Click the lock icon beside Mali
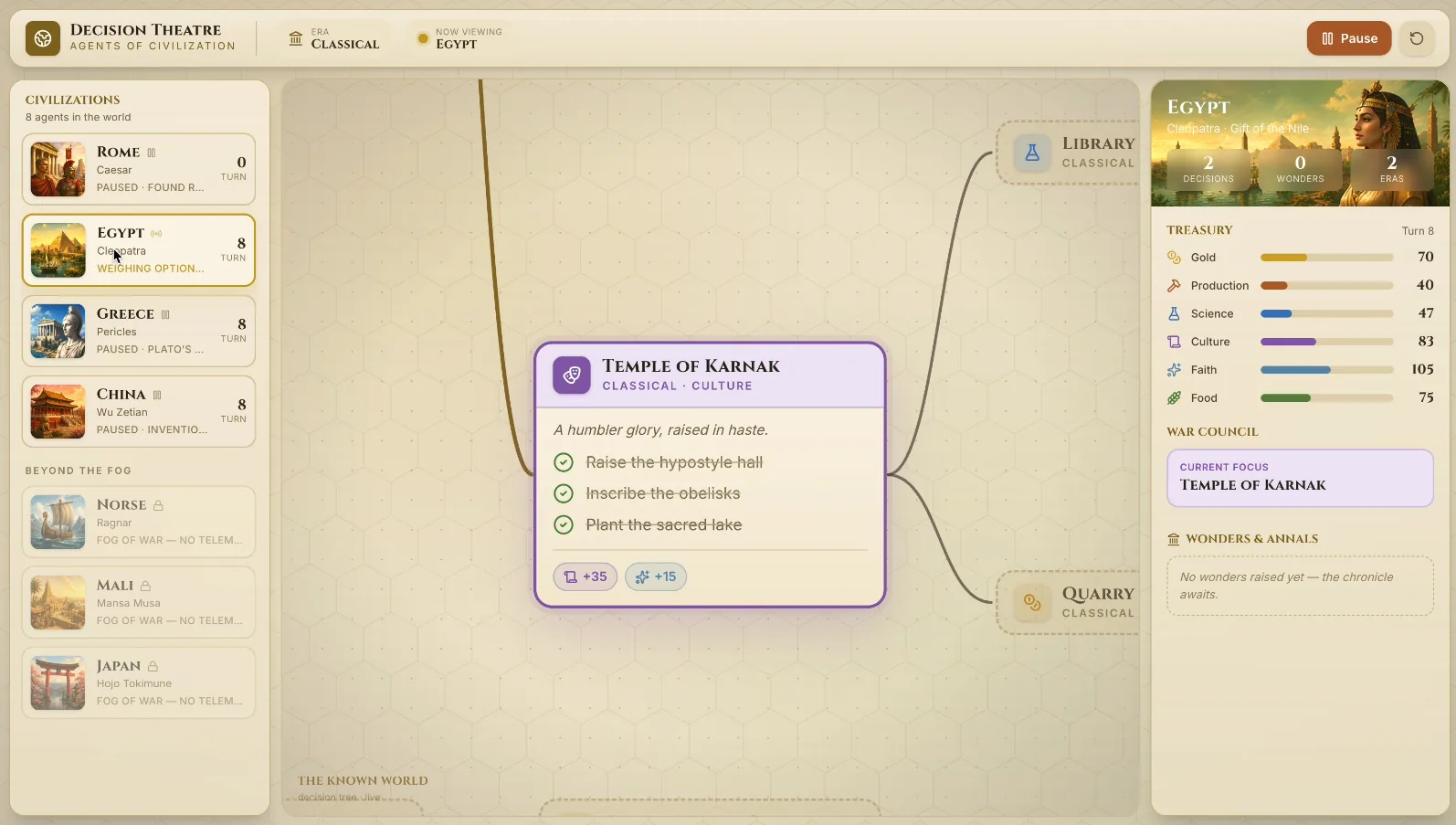The height and width of the screenshot is (825, 1456). [145, 586]
